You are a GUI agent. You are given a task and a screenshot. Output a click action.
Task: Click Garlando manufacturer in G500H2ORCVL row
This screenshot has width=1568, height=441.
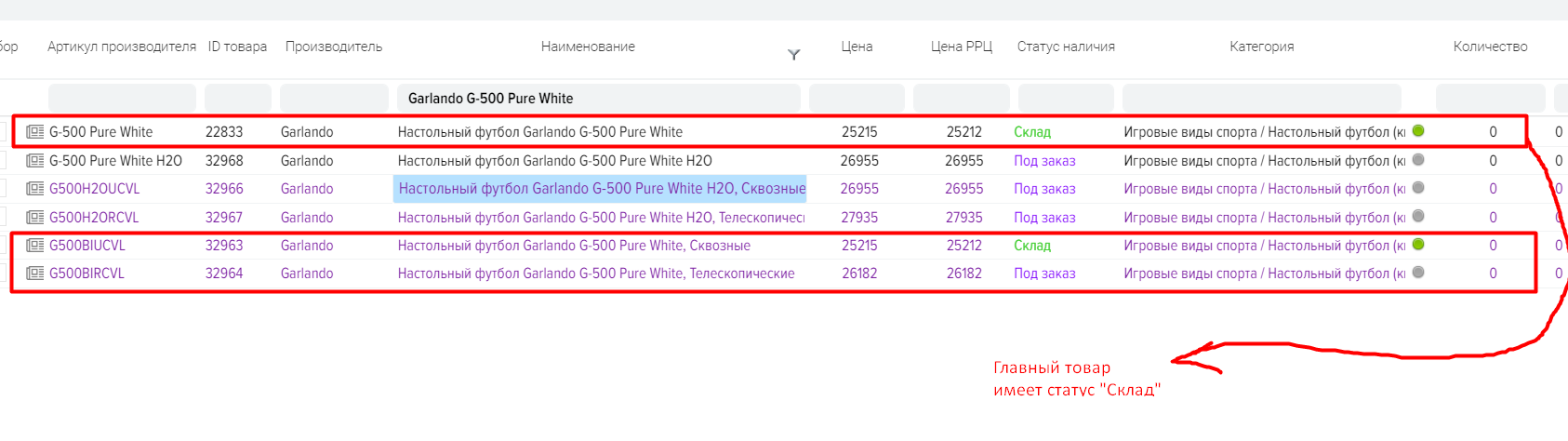[307, 218]
